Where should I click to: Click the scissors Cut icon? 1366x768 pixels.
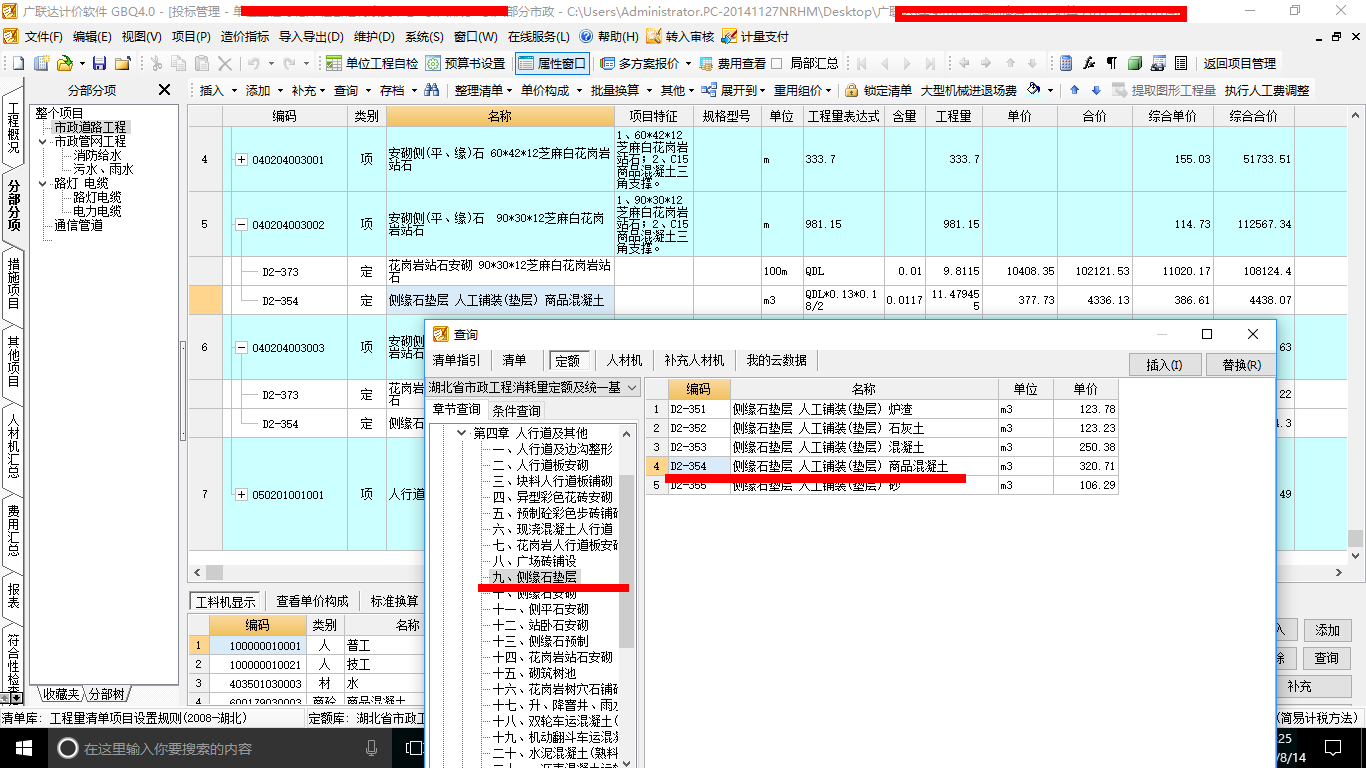click(x=156, y=63)
